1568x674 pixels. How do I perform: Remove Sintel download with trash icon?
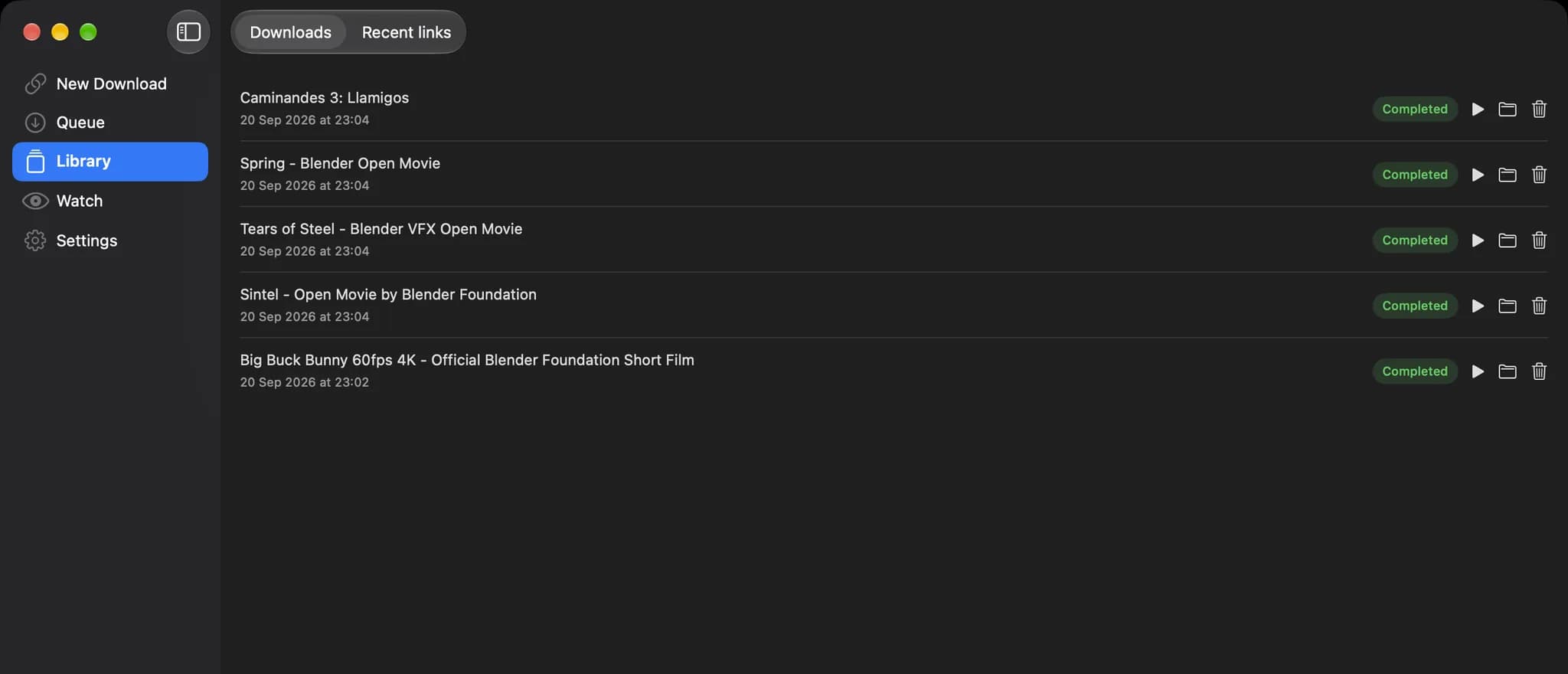[x=1539, y=306]
